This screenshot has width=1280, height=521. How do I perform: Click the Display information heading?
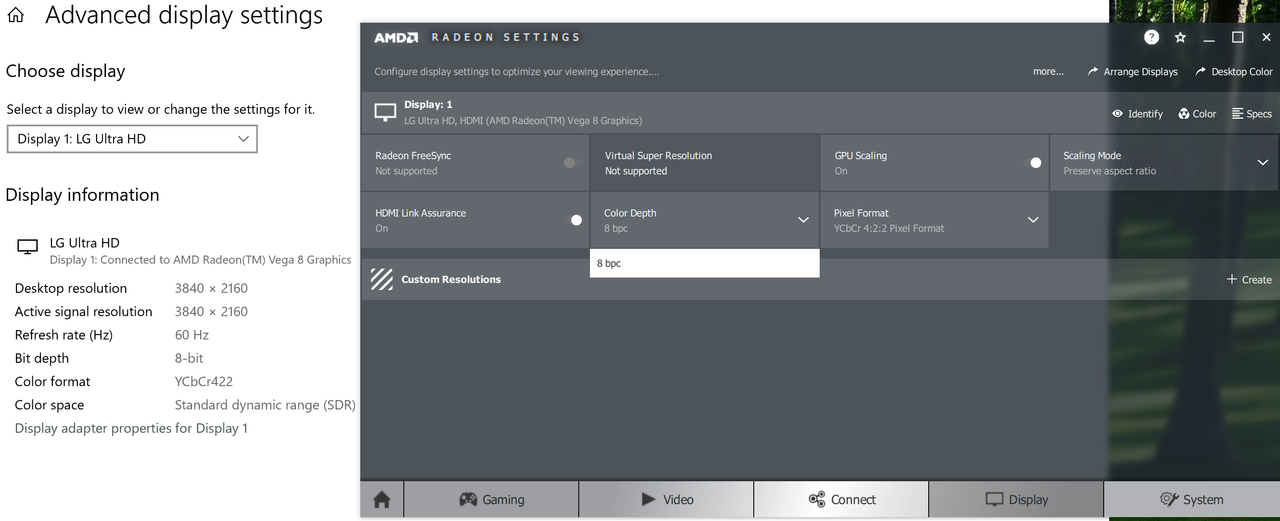[83, 195]
